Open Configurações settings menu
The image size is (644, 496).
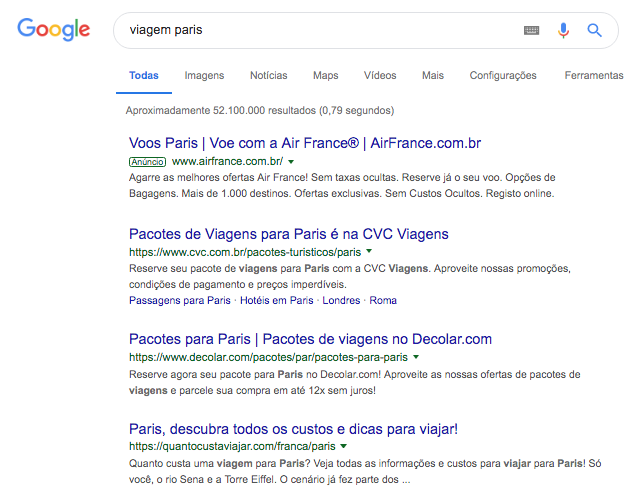(x=503, y=76)
